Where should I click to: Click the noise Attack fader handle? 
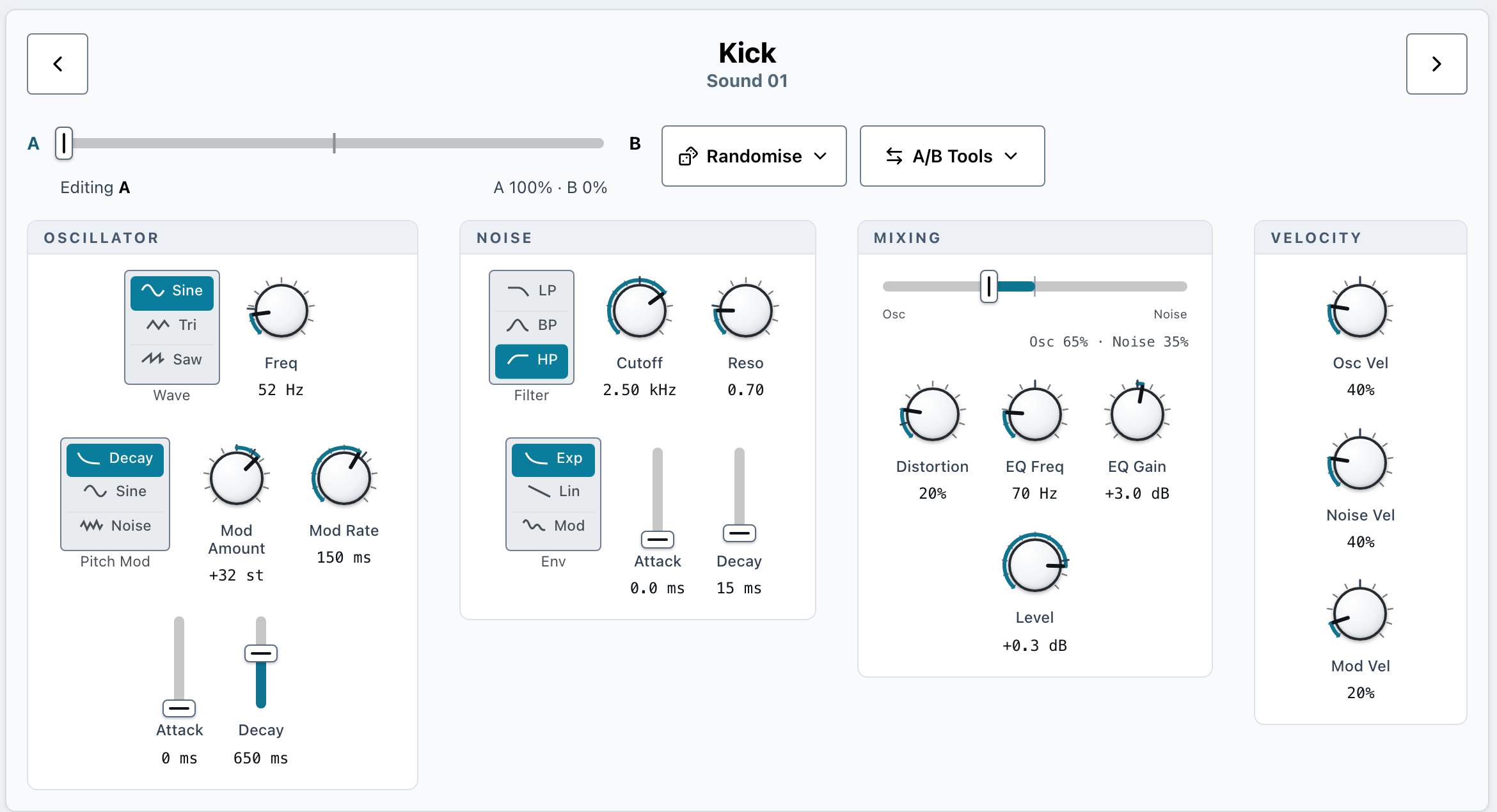pos(658,540)
